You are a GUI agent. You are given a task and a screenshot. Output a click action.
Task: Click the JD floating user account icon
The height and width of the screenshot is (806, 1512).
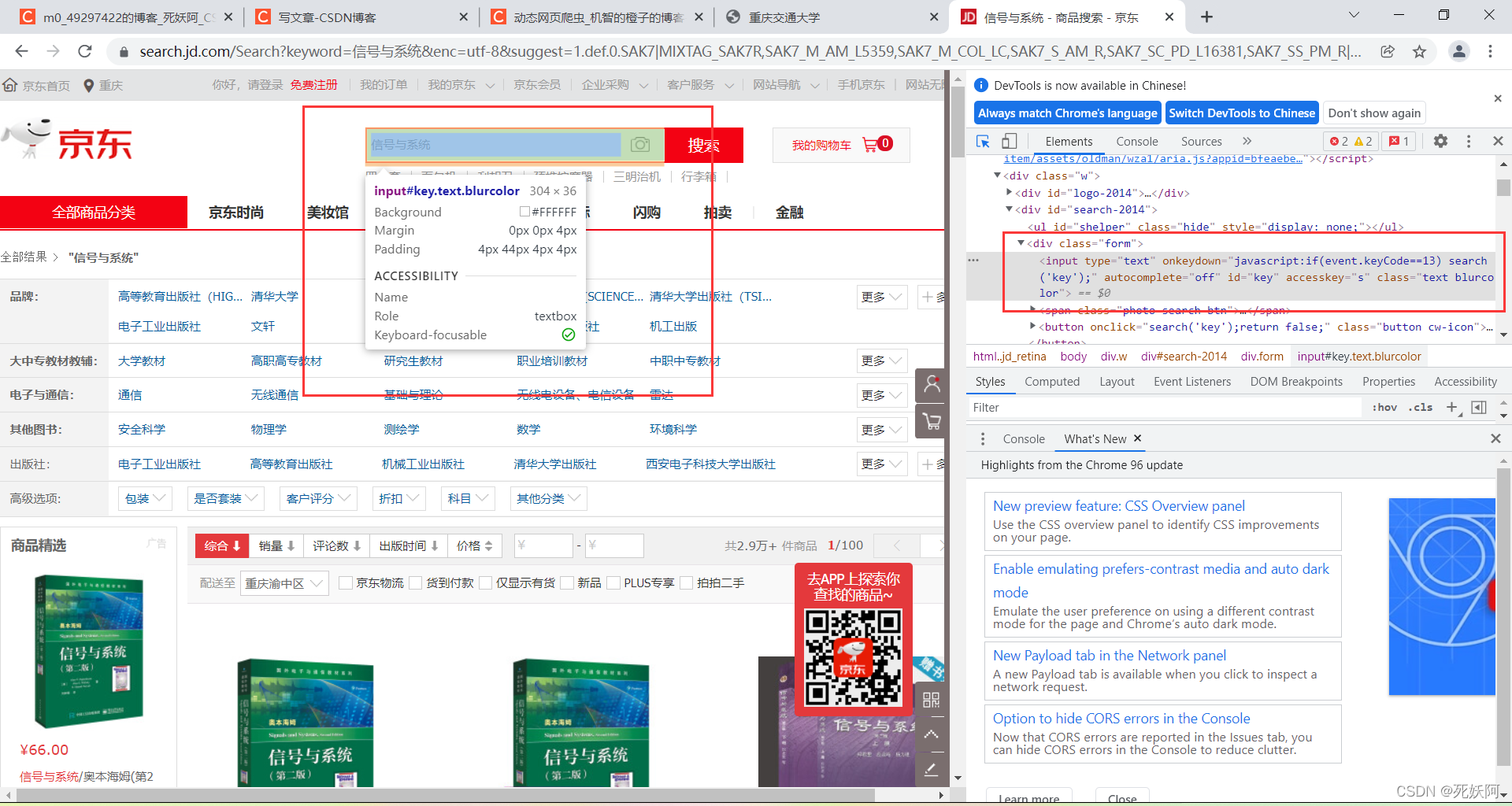932,384
